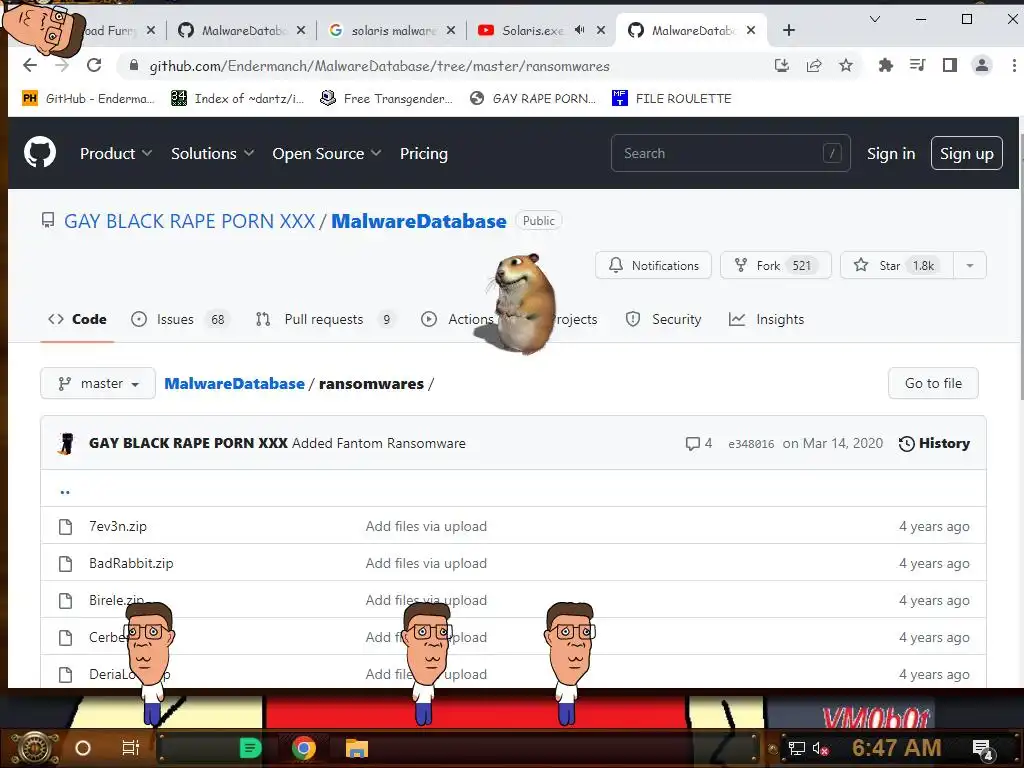The image size is (1024, 768).
Task: Open File Explorer from the taskbar
Action: [x=357, y=748]
